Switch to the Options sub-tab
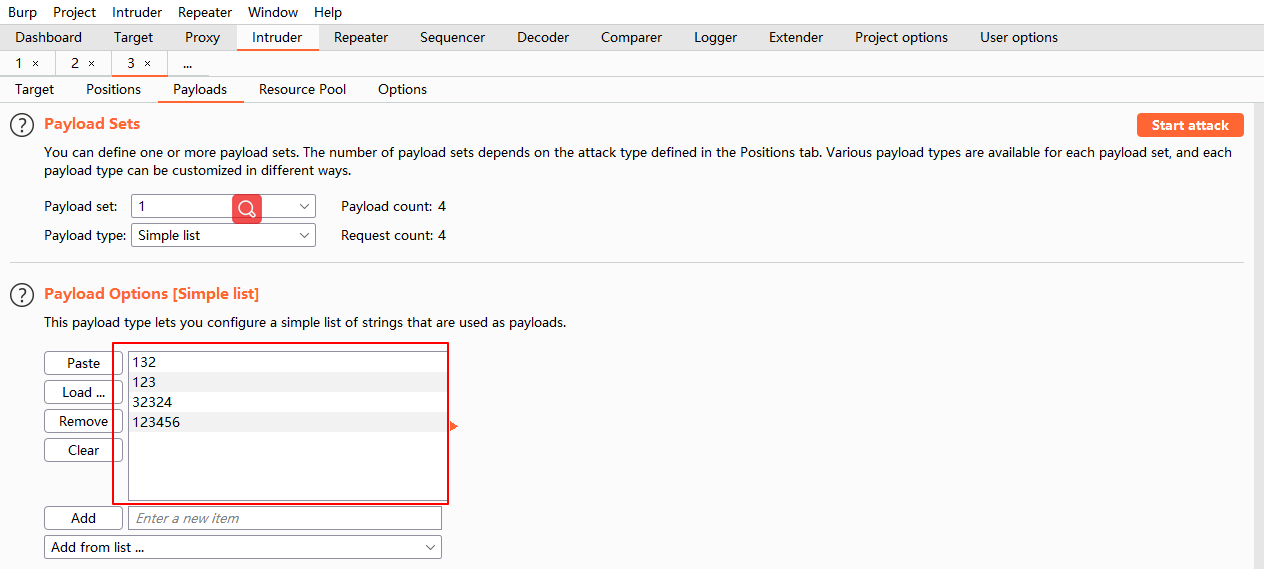 click(403, 89)
